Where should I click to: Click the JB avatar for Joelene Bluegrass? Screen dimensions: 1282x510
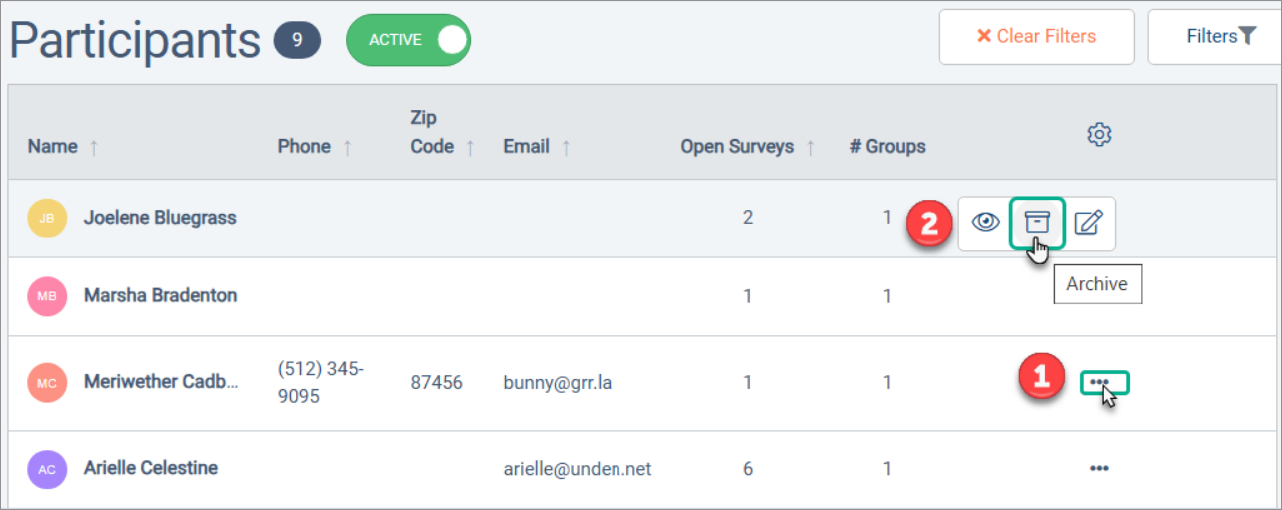[47, 218]
